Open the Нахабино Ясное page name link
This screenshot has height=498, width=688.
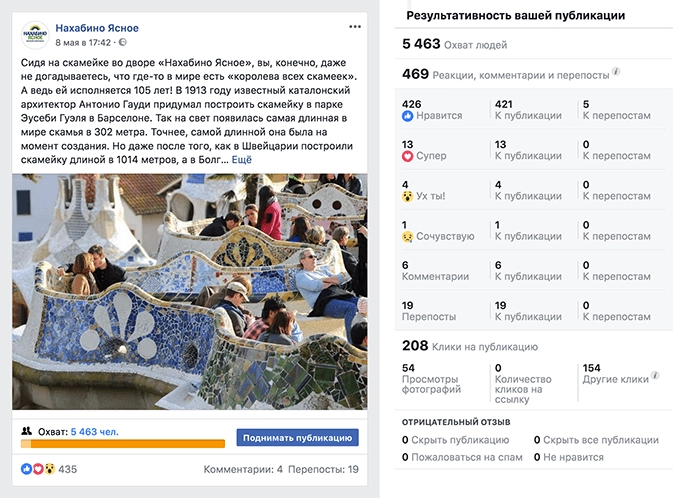97,28
